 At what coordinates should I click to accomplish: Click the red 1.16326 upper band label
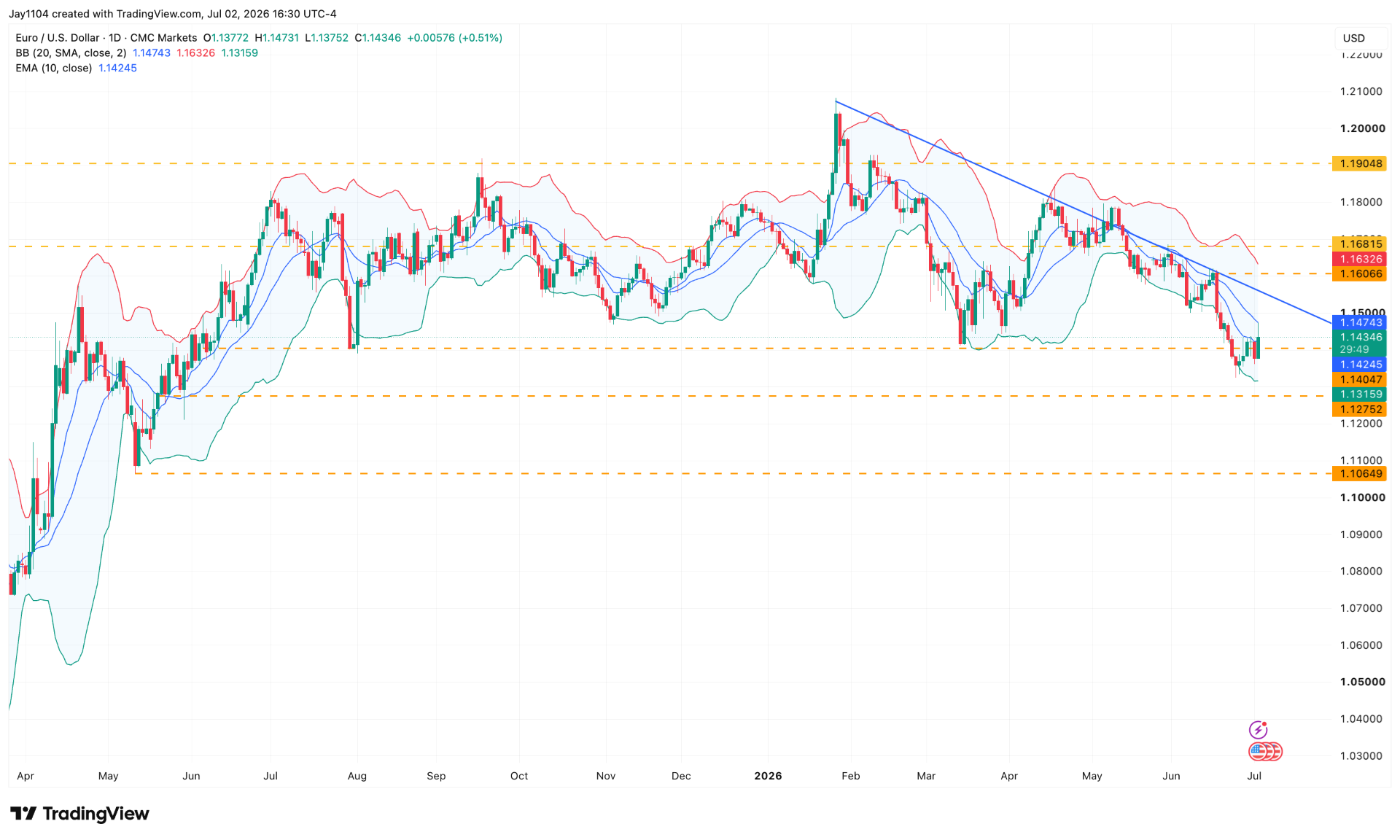1360,259
